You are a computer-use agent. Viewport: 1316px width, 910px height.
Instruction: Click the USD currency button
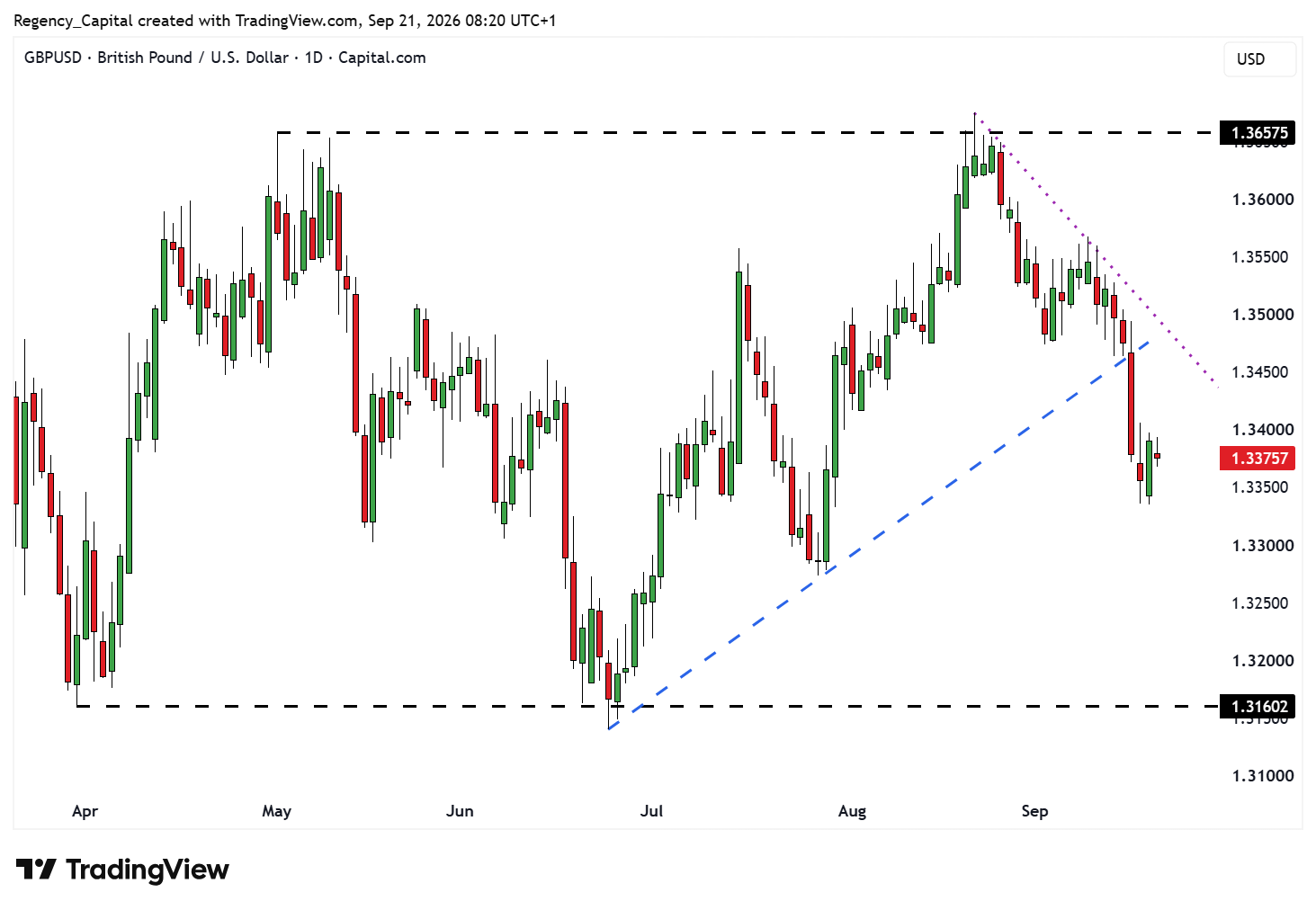coord(1259,59)
